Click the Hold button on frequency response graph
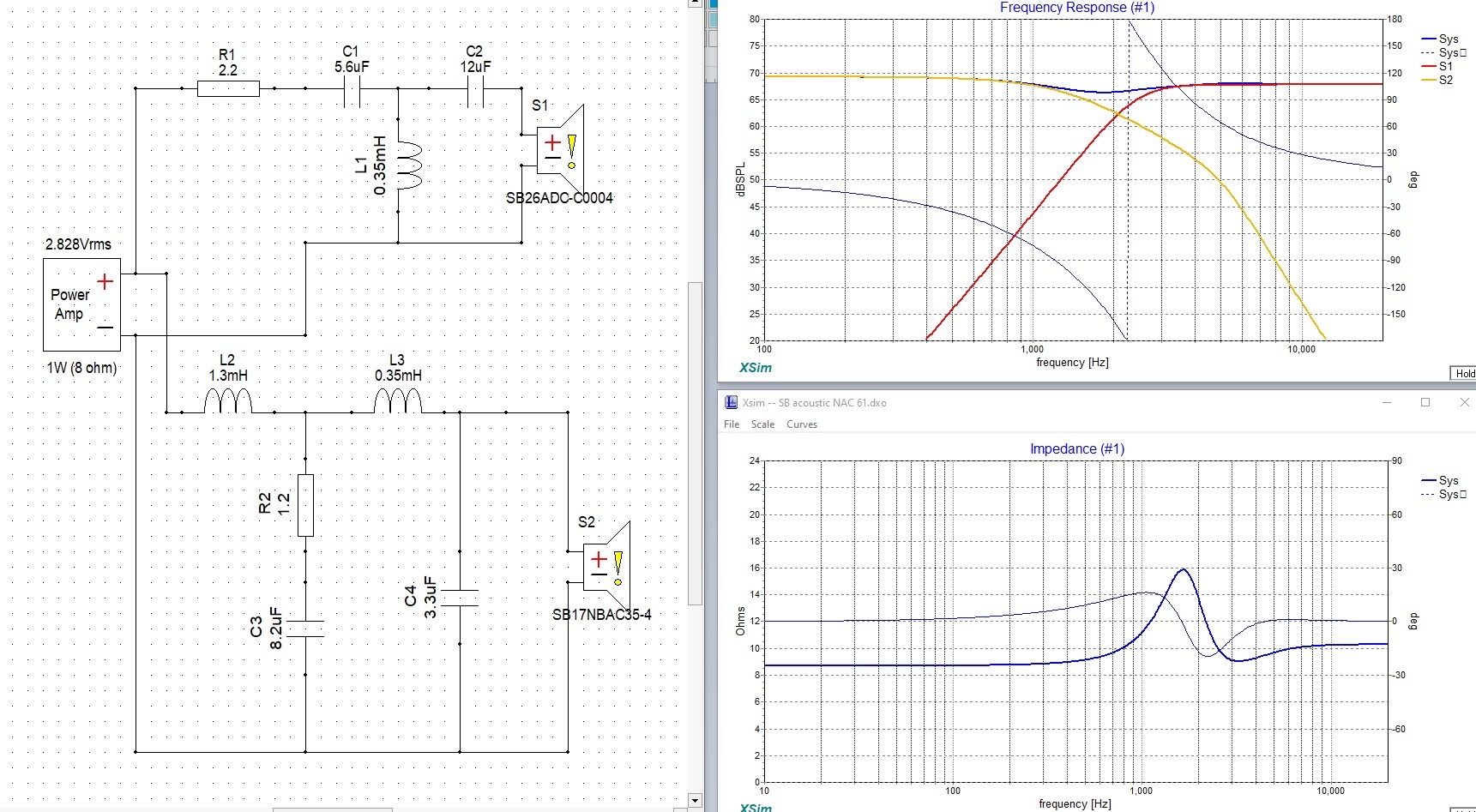Screen dimensions: 1476x812 (1463, 373)
